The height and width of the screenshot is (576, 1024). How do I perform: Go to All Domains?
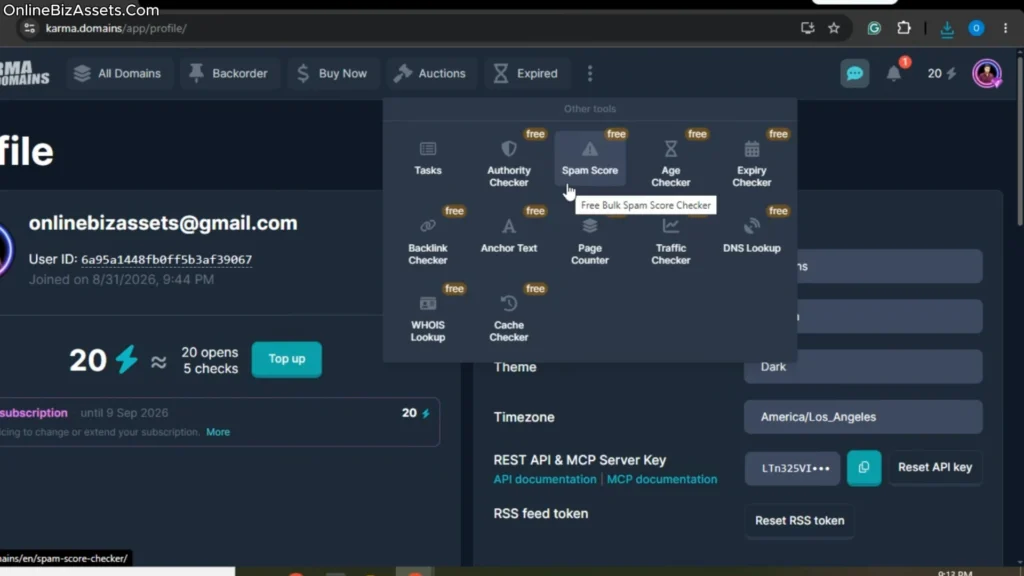click(x=118, y=73)
